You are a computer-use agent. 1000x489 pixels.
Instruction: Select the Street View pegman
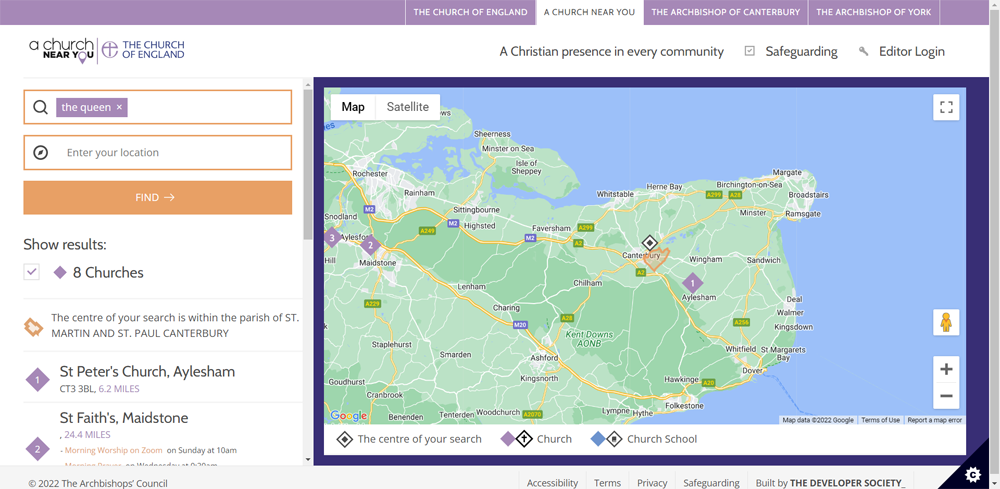pos(946,323)
